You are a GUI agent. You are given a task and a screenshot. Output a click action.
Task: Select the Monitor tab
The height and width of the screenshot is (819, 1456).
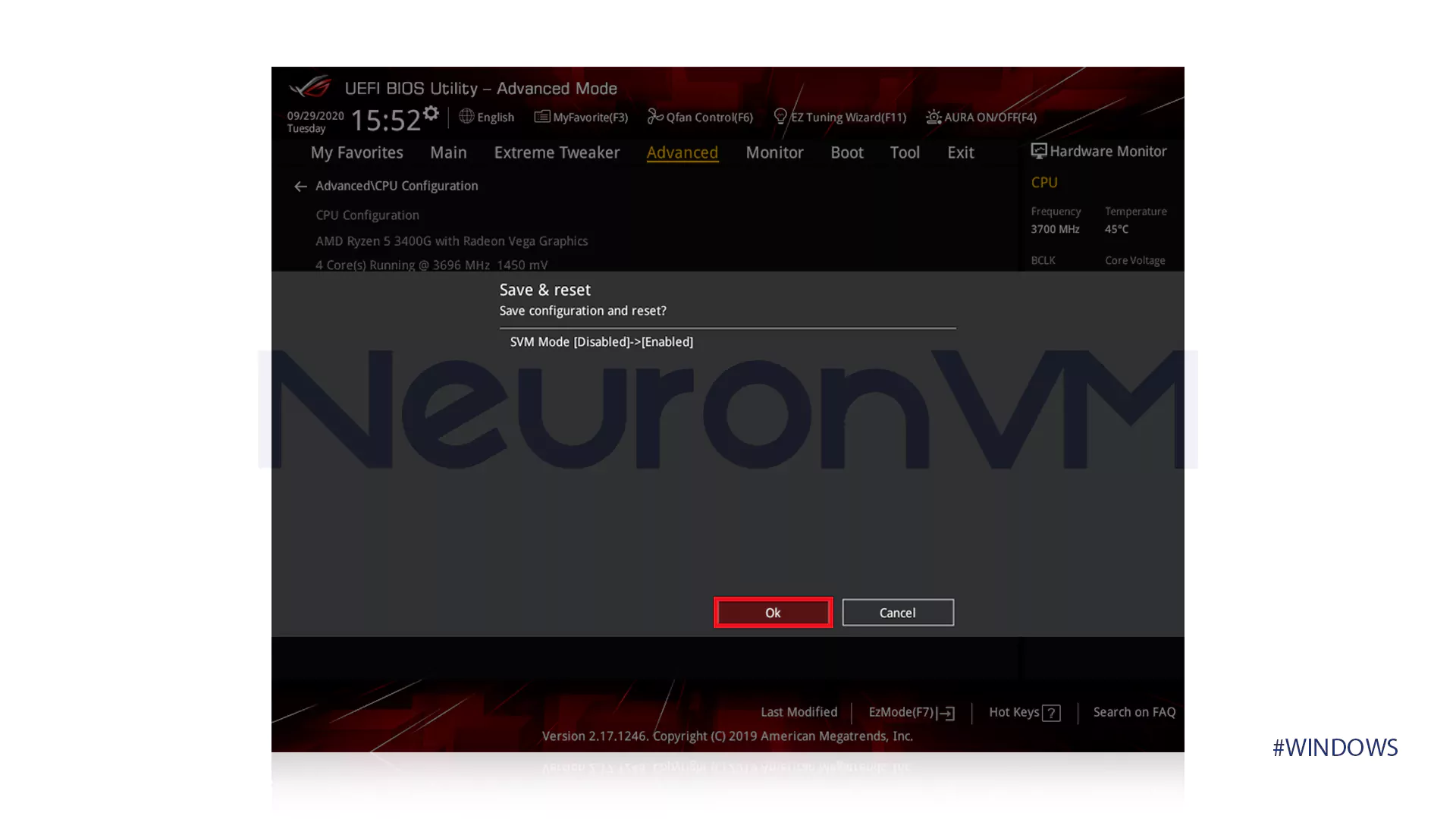[774, 152]
